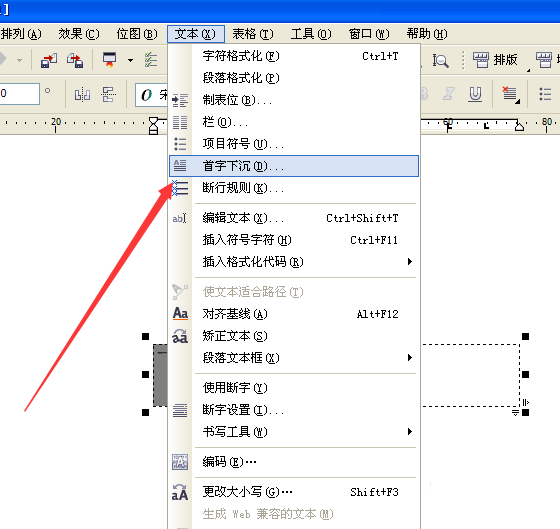Open the 排列(A) menu
Screen dimensions: 560x529
21,34
